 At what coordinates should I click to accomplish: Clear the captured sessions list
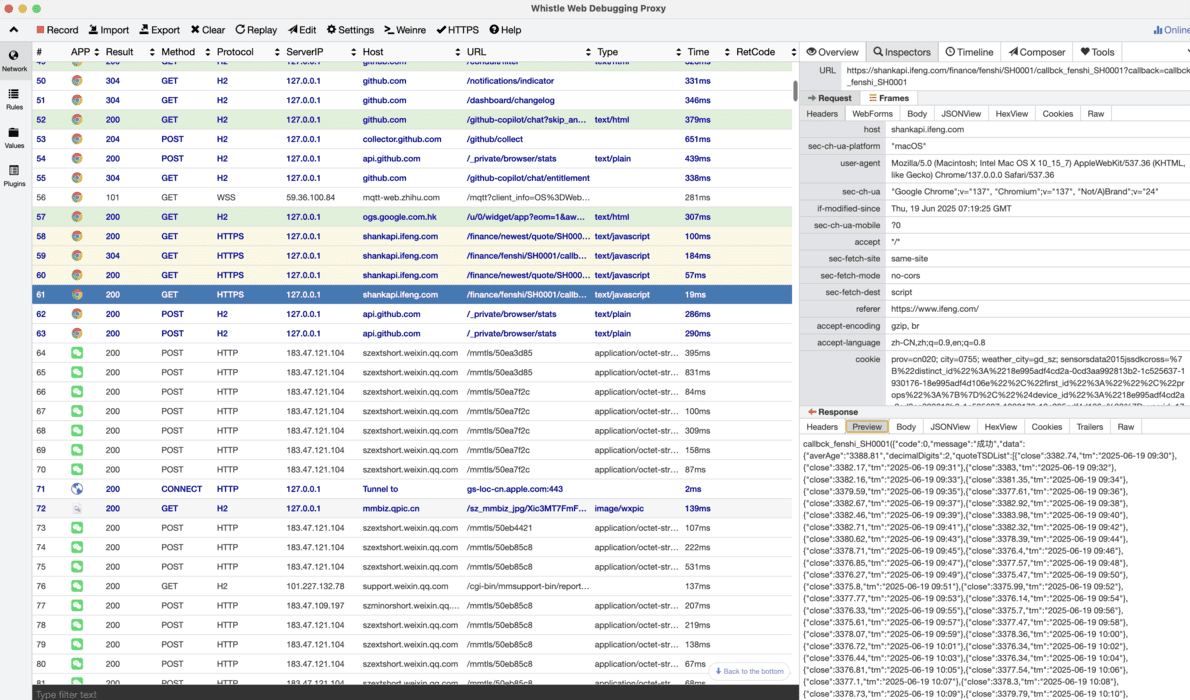point(208,30)
